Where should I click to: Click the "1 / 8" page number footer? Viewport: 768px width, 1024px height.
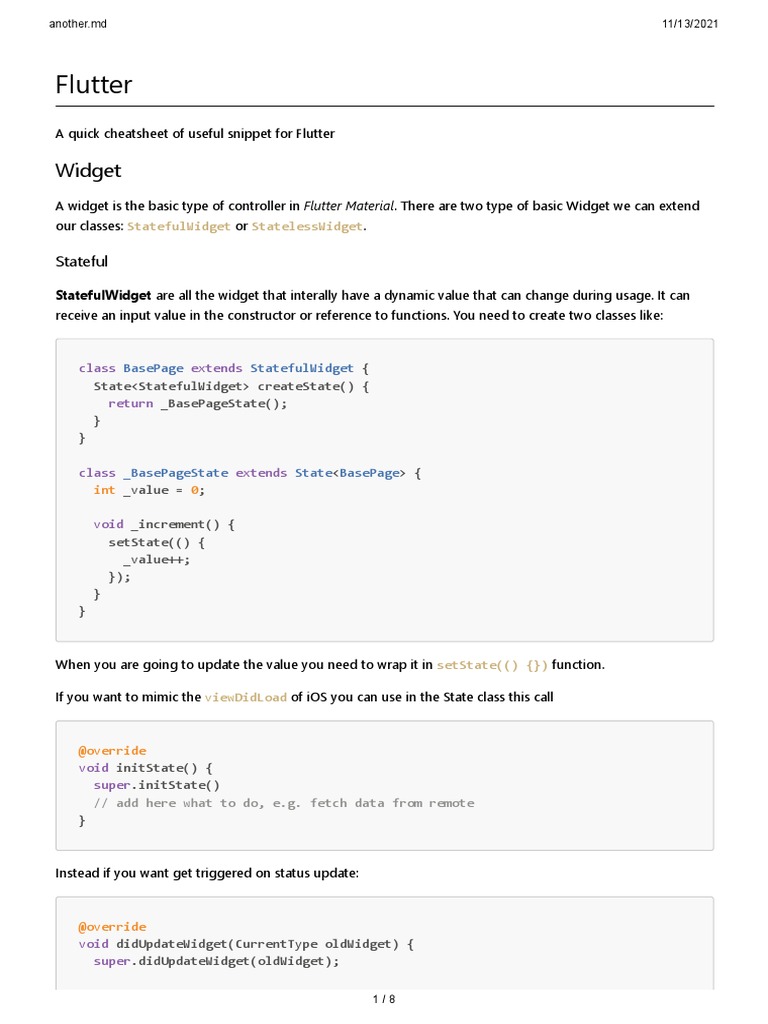click(384, 999)
